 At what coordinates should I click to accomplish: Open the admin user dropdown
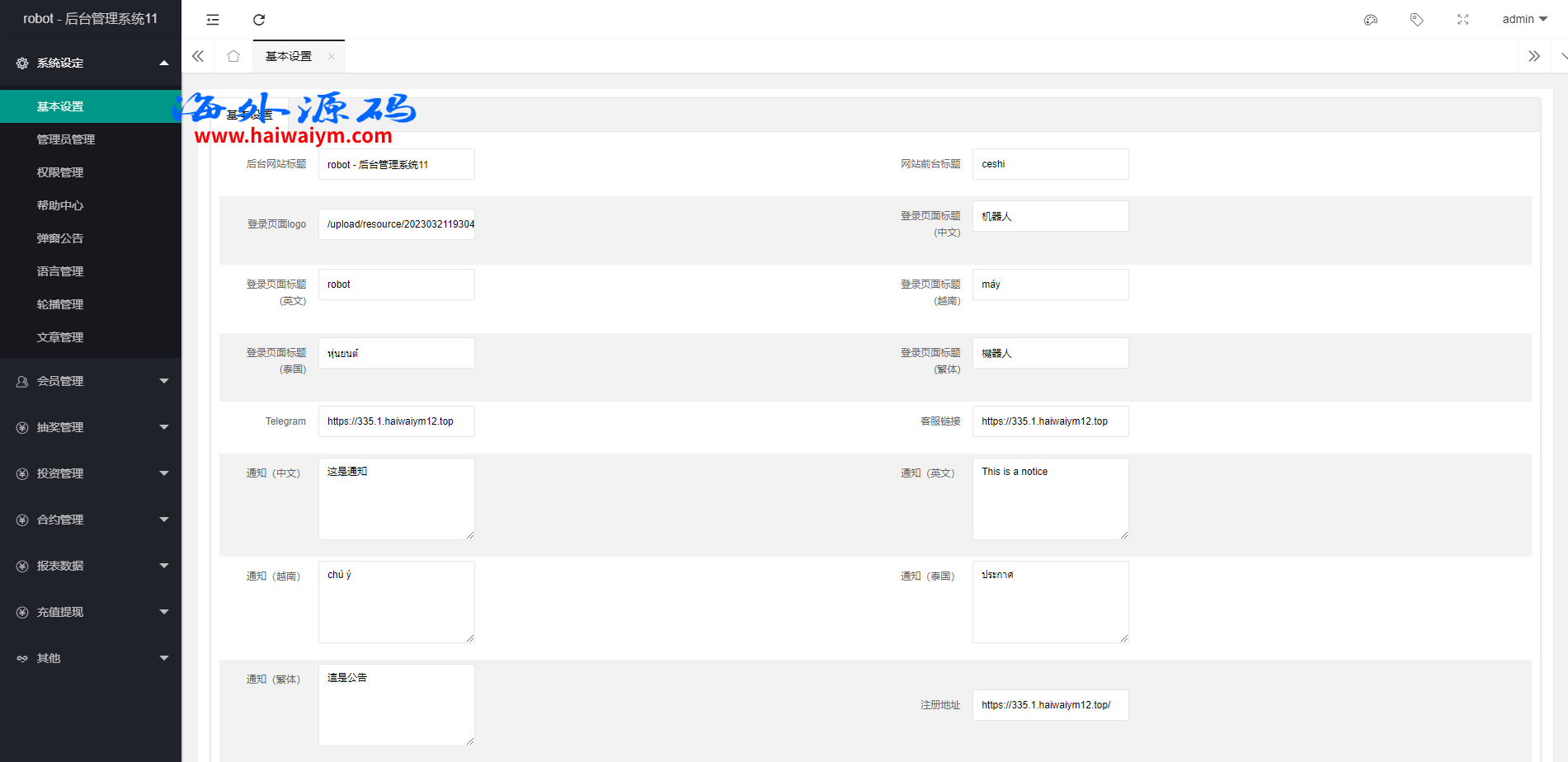1523,20
